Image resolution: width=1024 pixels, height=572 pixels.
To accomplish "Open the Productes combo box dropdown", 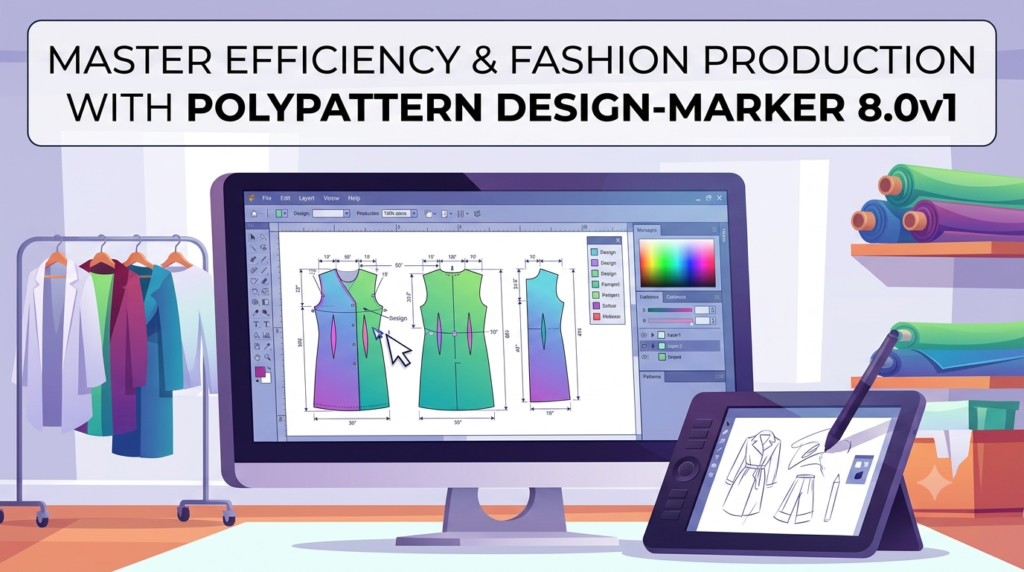I will (414, 214).
